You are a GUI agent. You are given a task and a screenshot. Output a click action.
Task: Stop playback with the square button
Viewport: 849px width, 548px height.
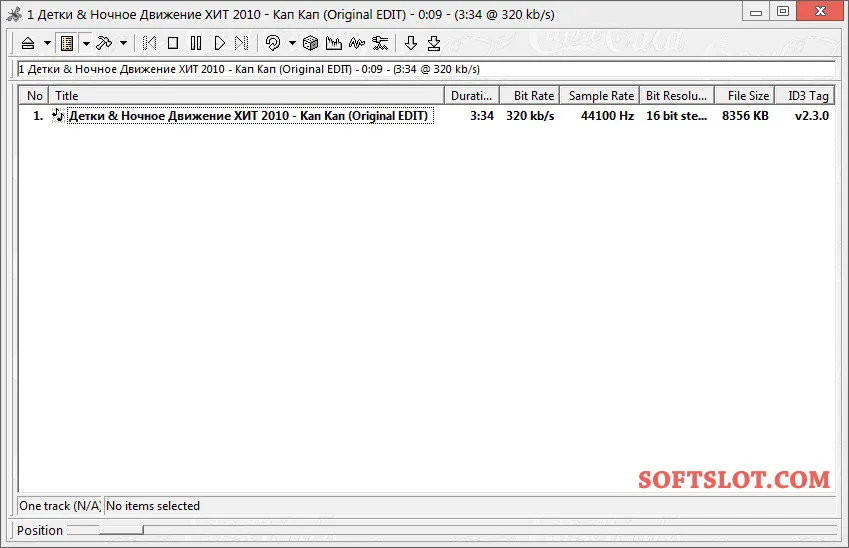[x=173, y=43]
